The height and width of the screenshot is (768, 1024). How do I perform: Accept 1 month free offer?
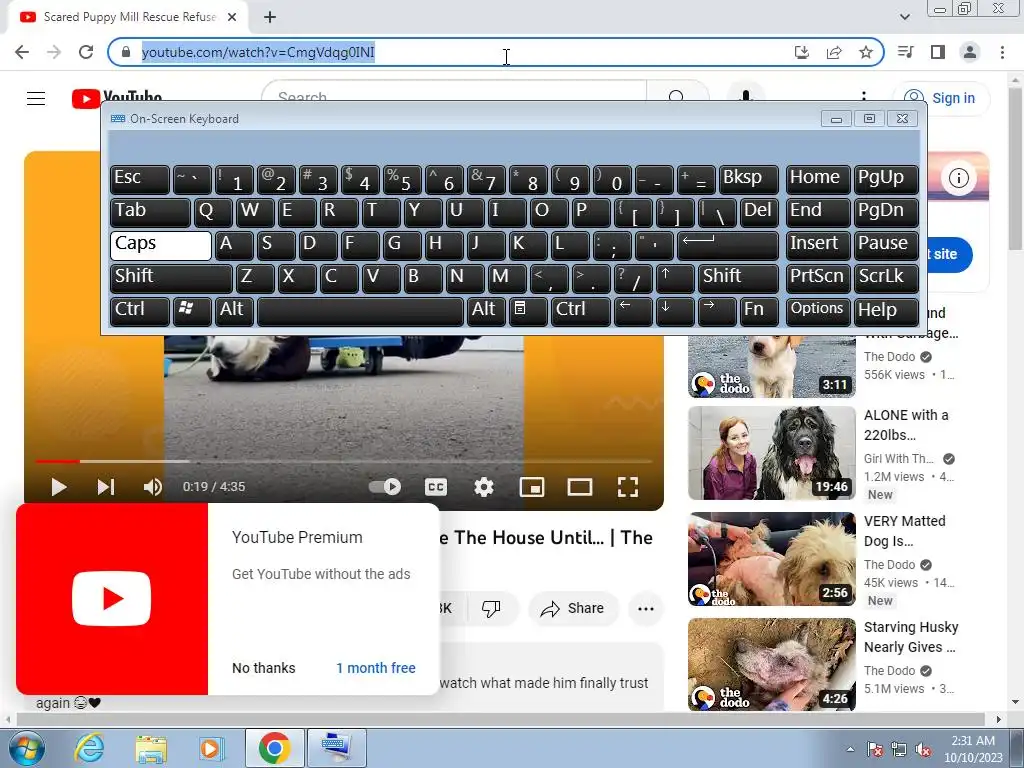(x=376, y=668)
